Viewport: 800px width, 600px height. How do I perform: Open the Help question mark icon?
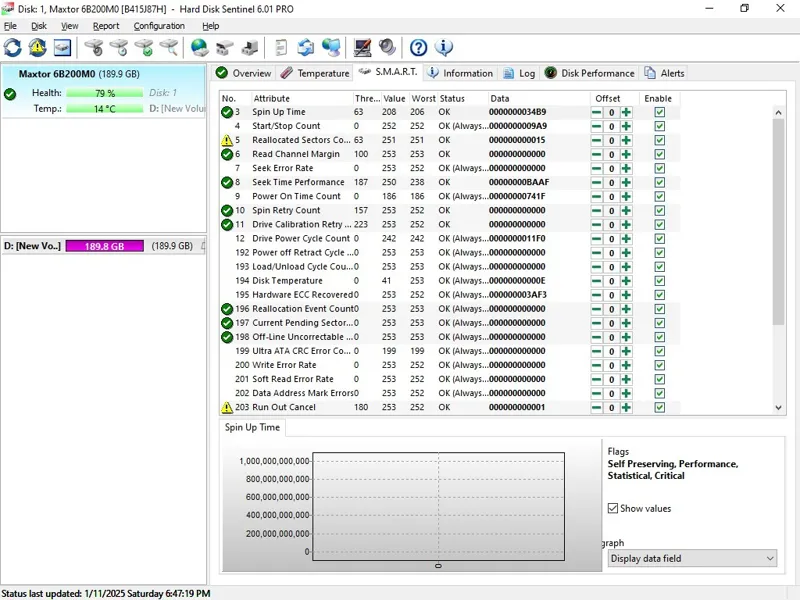pyautogui.click(x=418, y=47)
